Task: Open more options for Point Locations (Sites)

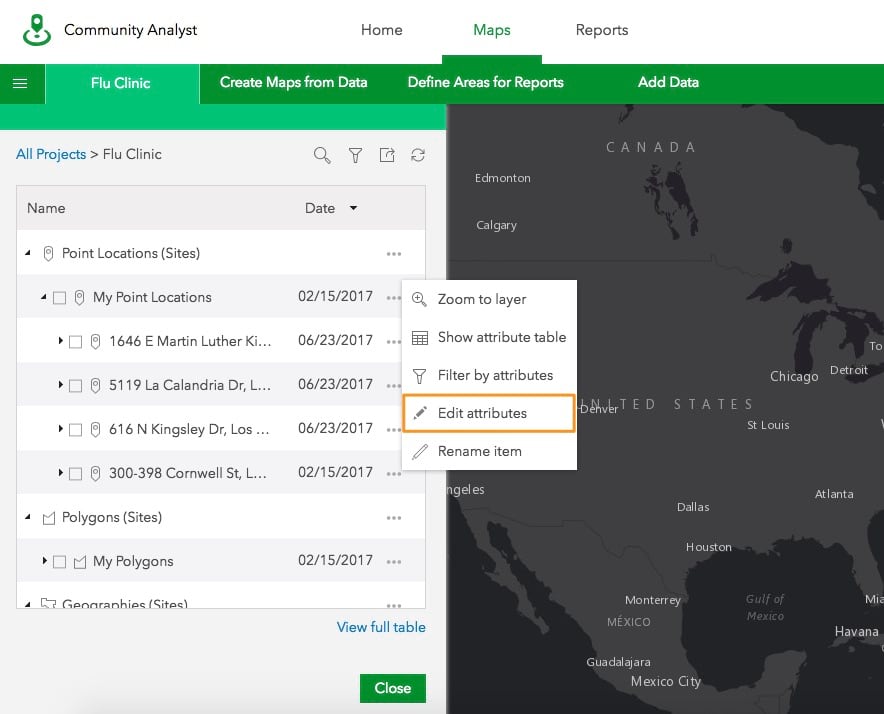Action: (x=394, y=254)
